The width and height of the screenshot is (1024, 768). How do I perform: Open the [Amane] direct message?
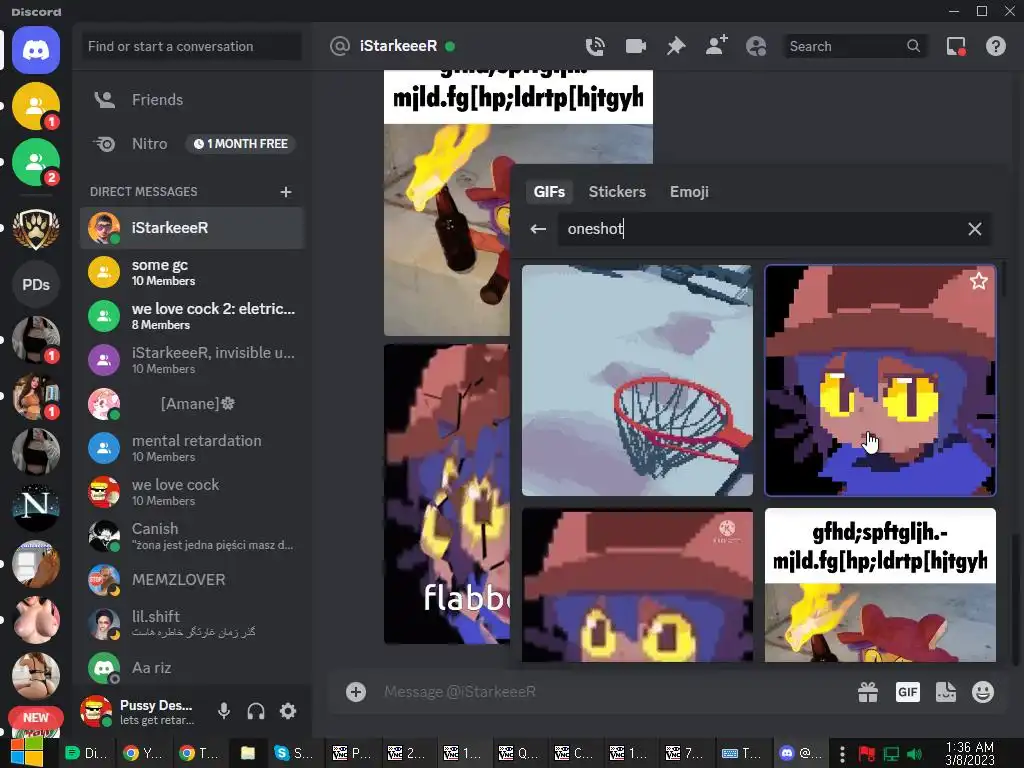pos(192,404)
